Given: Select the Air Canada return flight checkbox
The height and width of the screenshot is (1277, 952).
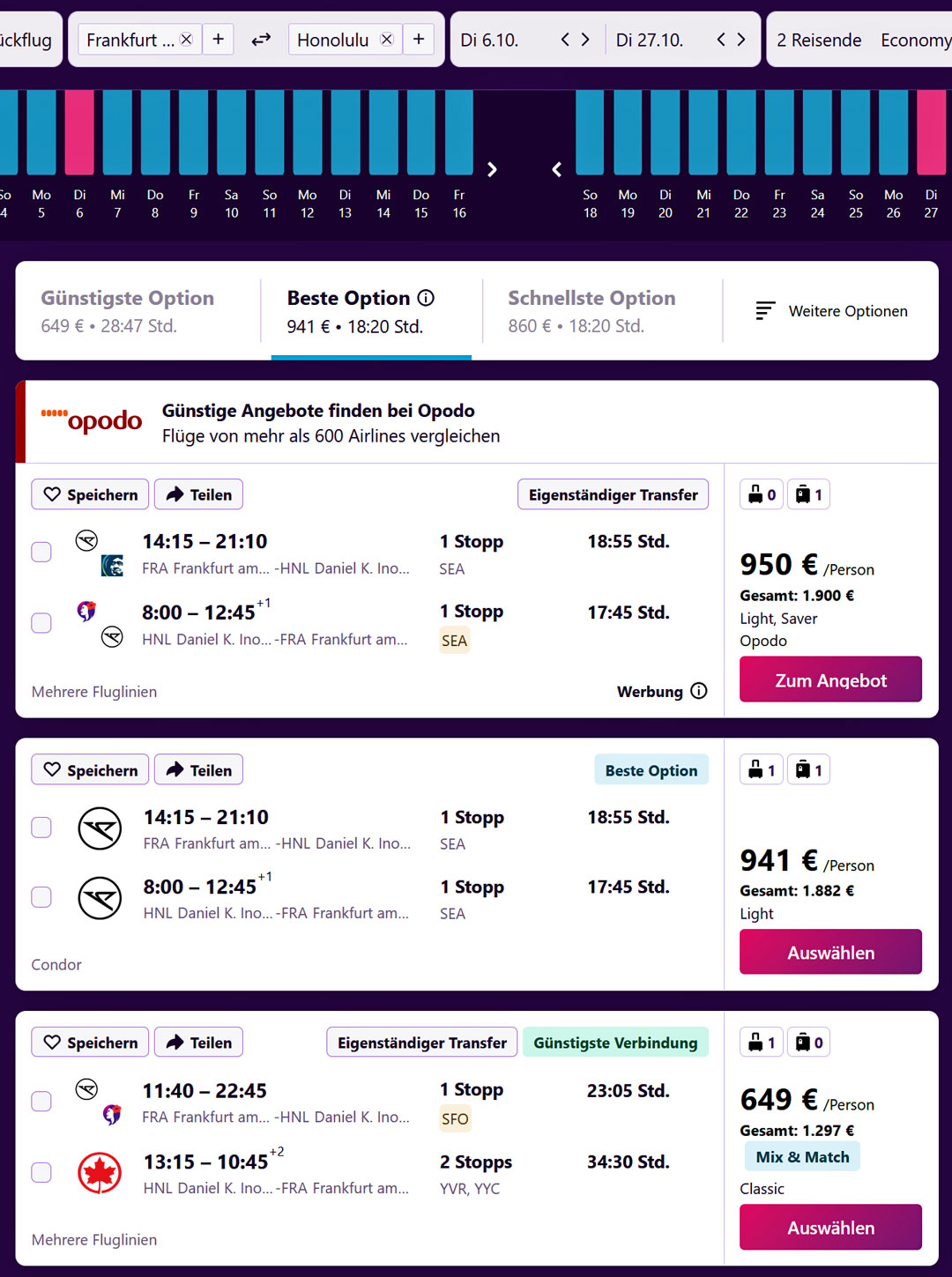Looking at the screenshot, I should tap(41, 1172).
